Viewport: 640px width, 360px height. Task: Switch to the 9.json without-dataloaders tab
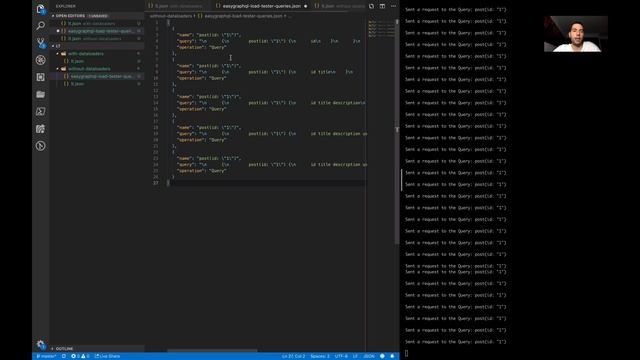point(339,6)
